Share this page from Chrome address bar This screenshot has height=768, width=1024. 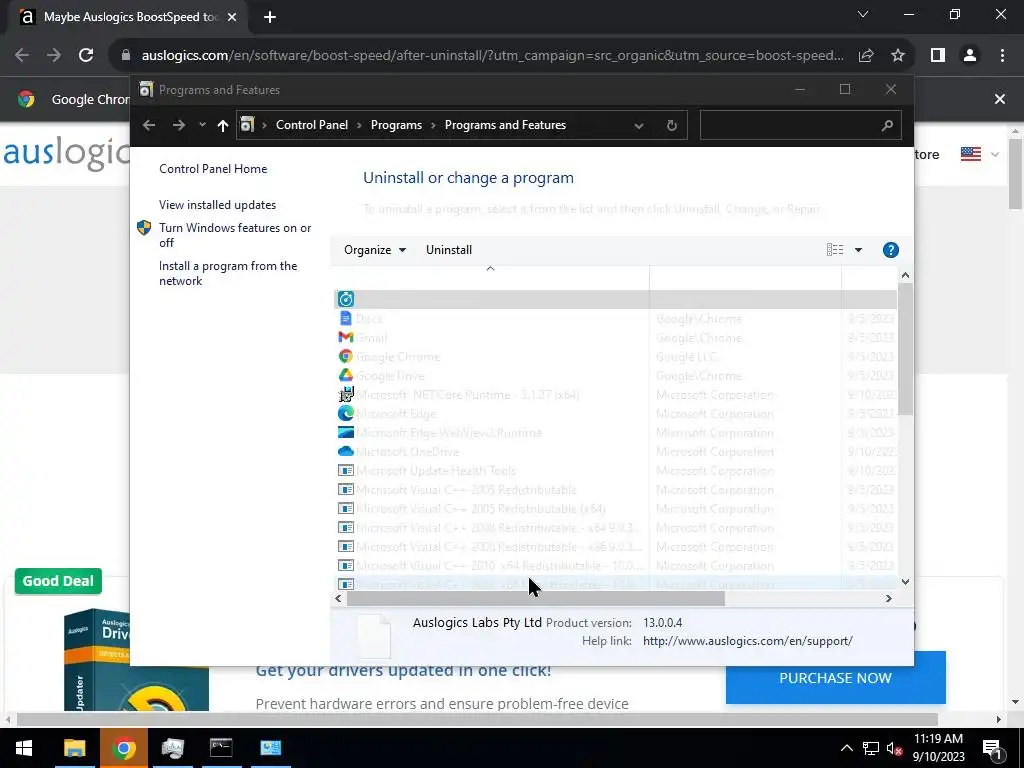(866, 55)
